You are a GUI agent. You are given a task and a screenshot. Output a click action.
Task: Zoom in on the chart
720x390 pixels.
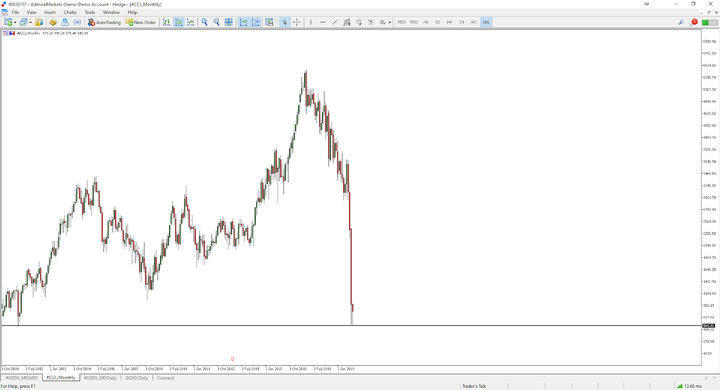click(x=204, y=22)
